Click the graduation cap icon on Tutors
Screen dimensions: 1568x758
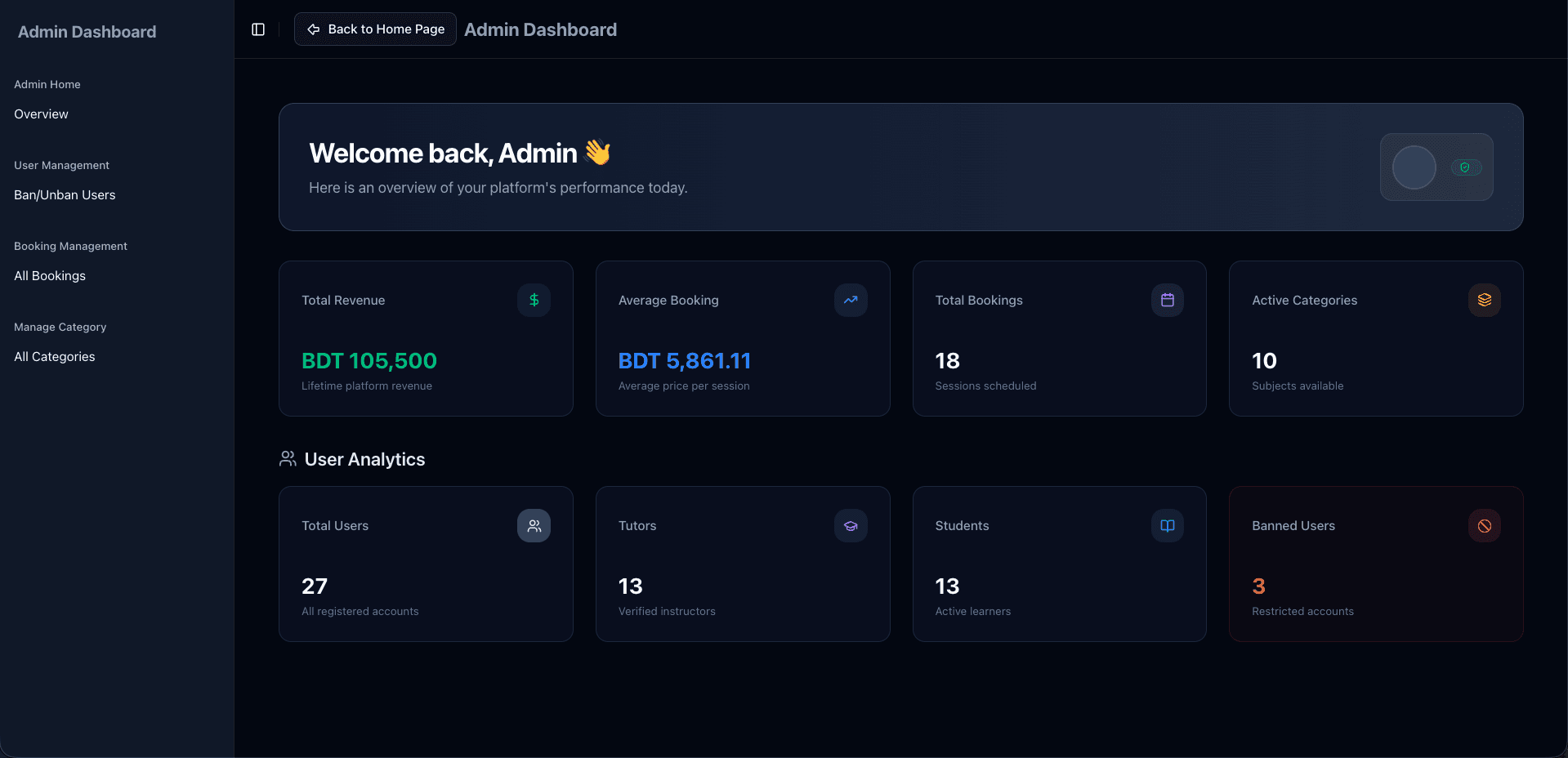tap(851, 526)
